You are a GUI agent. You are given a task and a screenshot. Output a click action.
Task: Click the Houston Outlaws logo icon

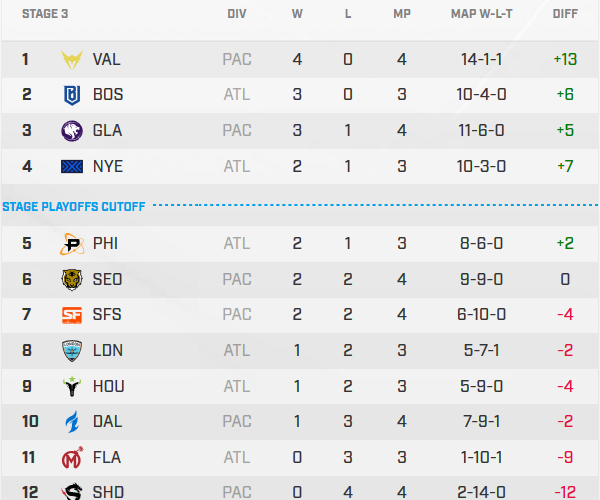pos(72,386)
